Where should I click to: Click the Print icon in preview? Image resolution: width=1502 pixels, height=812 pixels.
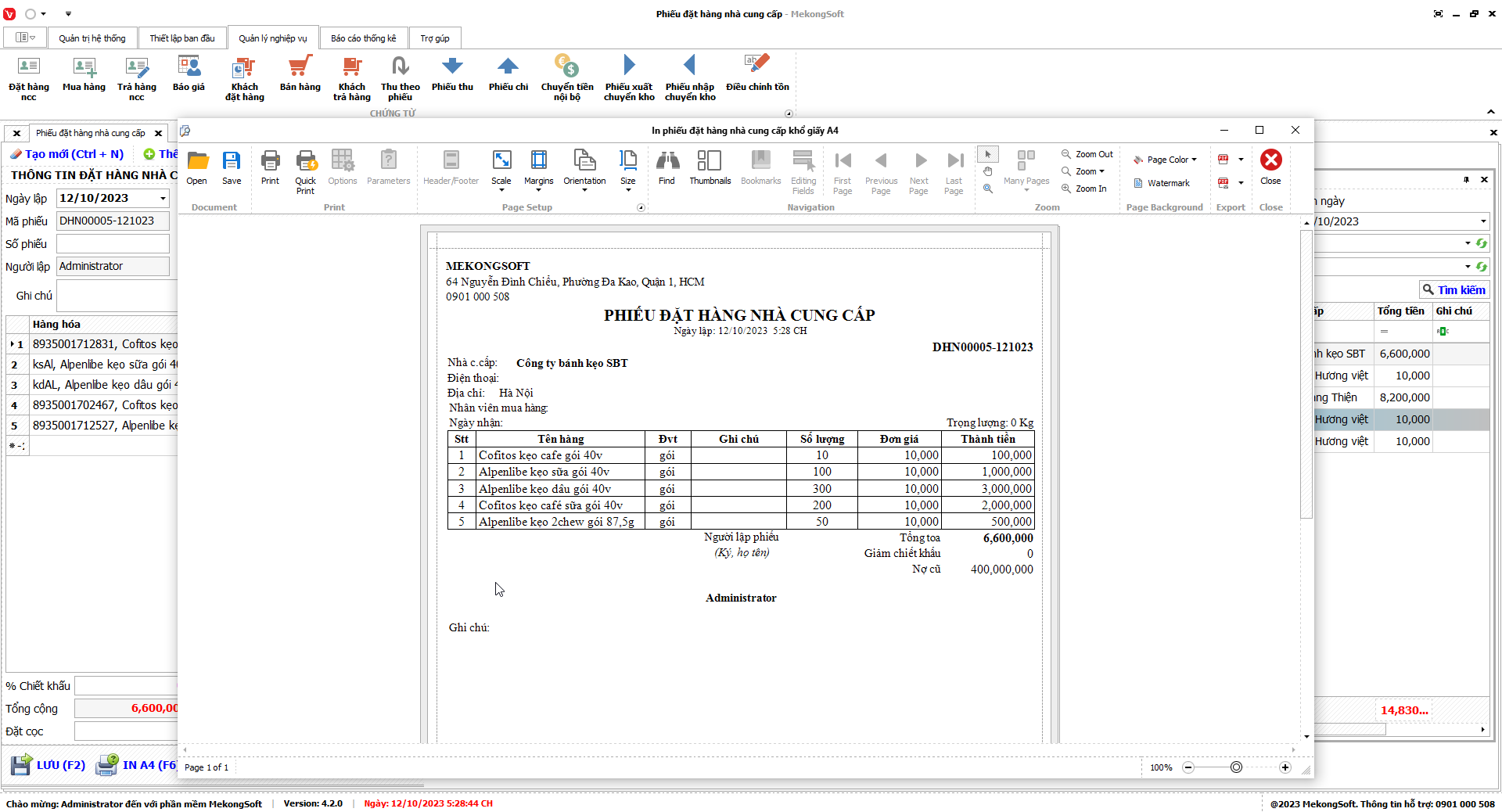click(x=270, y=167)
